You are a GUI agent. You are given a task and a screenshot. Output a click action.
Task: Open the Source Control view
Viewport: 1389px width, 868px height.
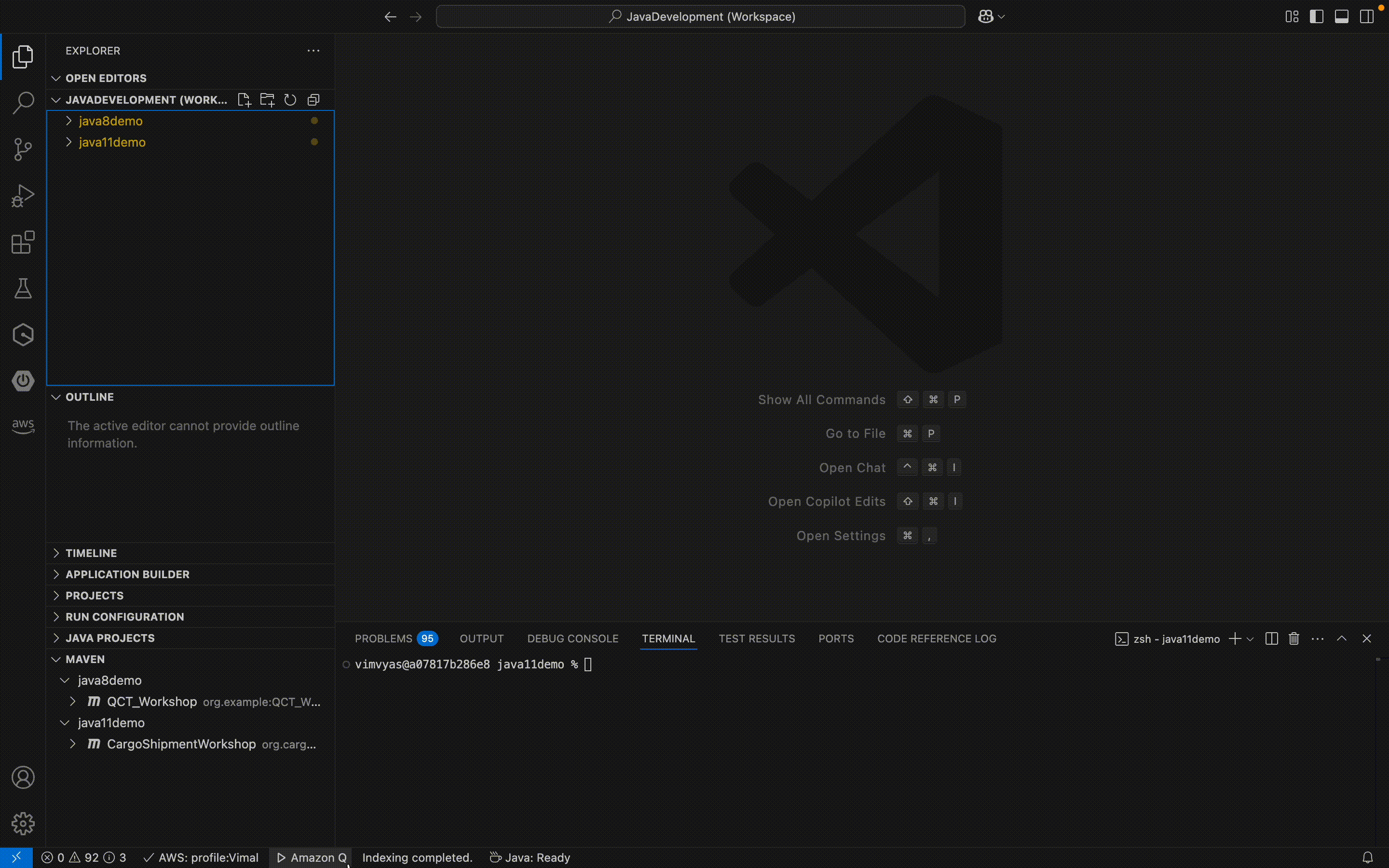click(x=23, y=149)
